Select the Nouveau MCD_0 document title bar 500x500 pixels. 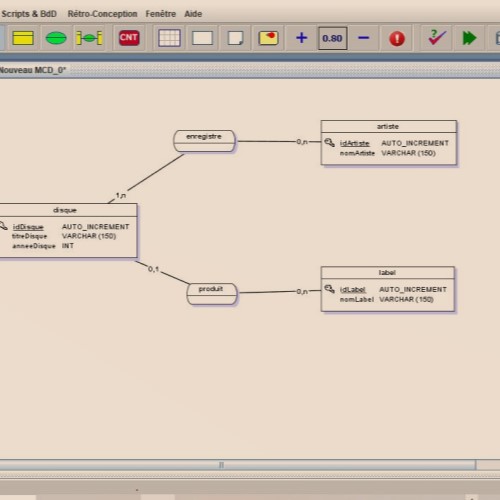pos(250,70)
